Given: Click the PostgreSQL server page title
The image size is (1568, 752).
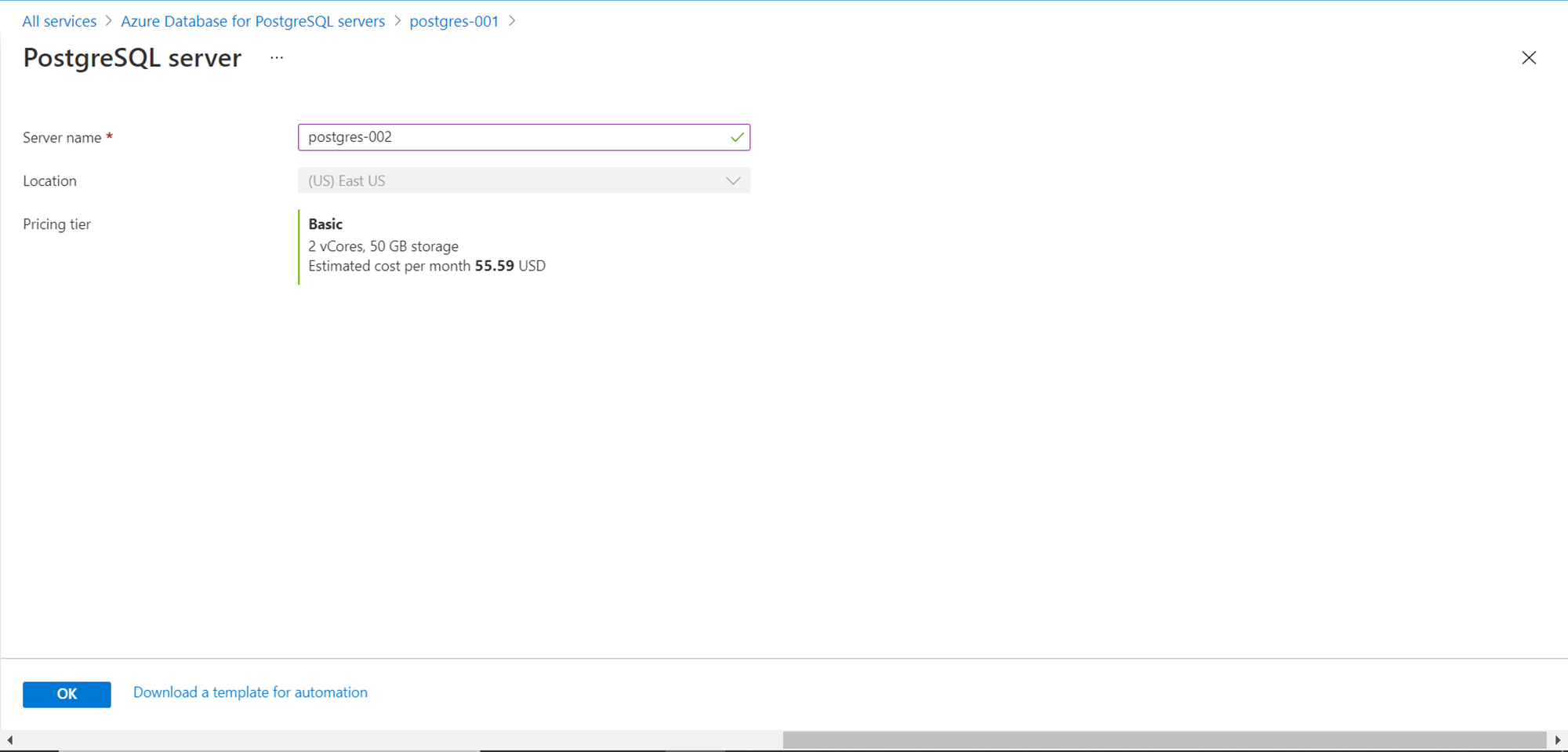Looking at the screenshot, I should [x=132, y=58].
